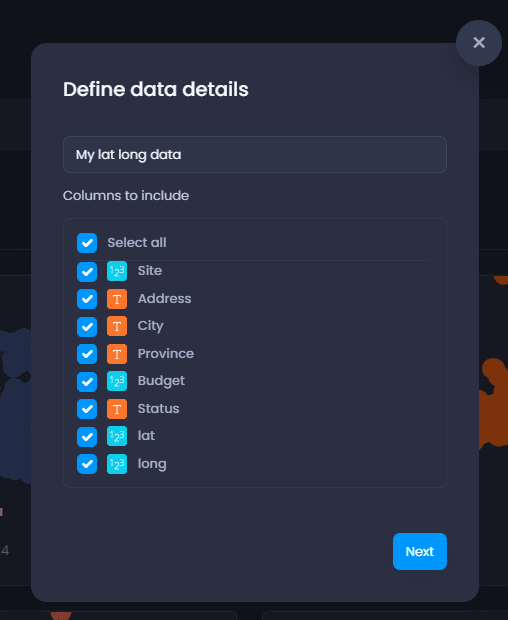Deselect the City column checkbox
508x620 pixels.
(87, 327)
